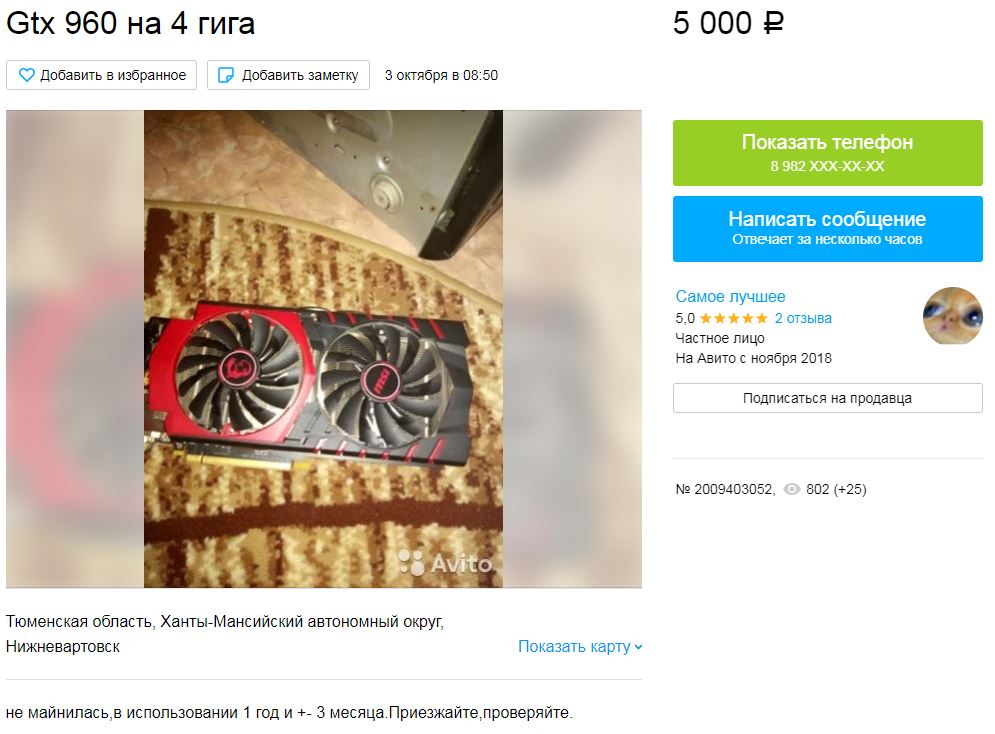This screenshot has width=995, height=734.
Task: Click the ruble currency symbol next to the price
Action: point(773,24)
